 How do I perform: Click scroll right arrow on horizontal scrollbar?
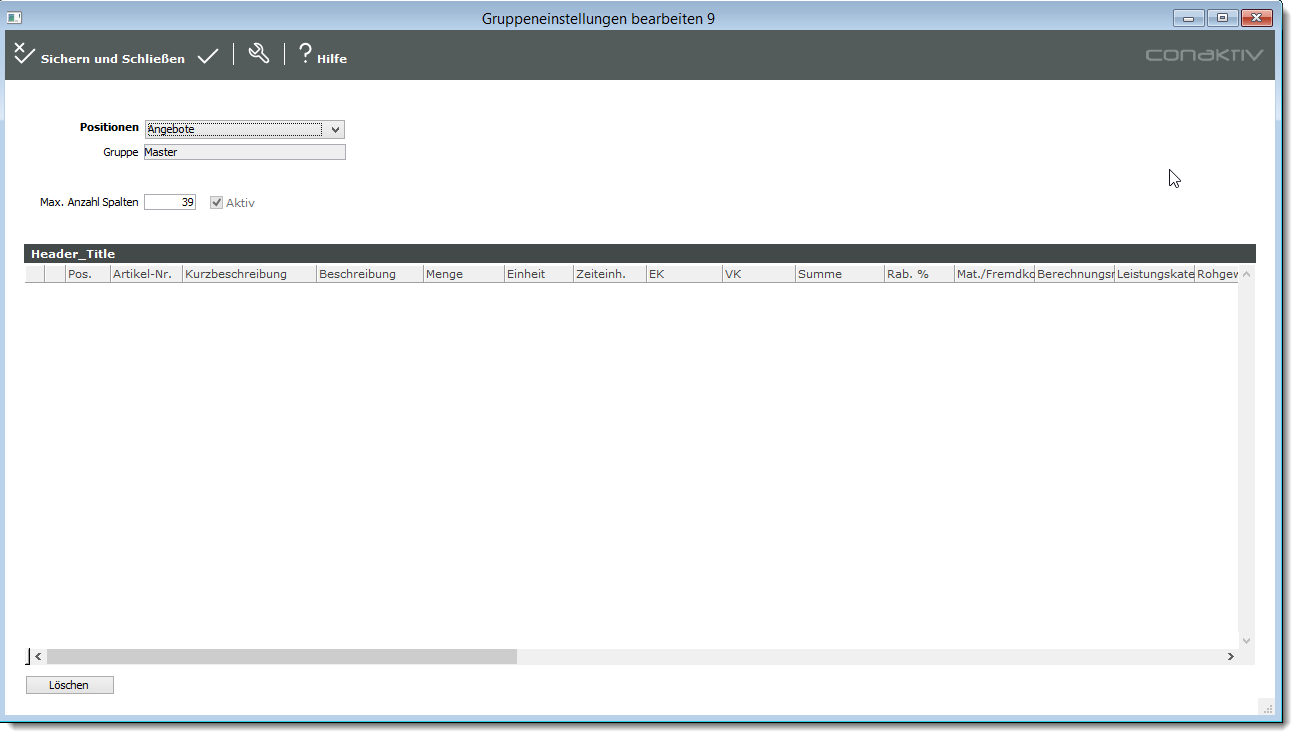(x=1231, y=657)
